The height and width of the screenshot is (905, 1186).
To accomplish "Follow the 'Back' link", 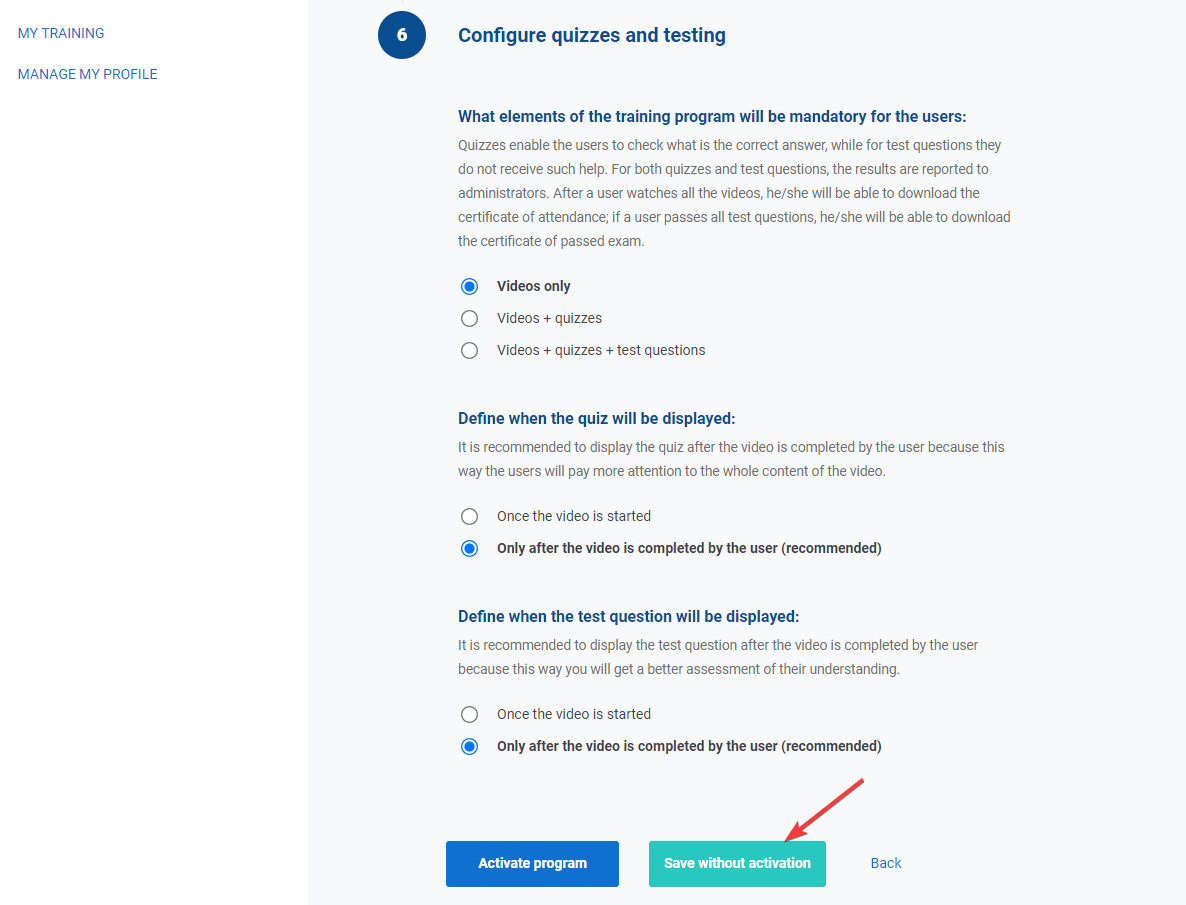I will [x=885, y=863].
